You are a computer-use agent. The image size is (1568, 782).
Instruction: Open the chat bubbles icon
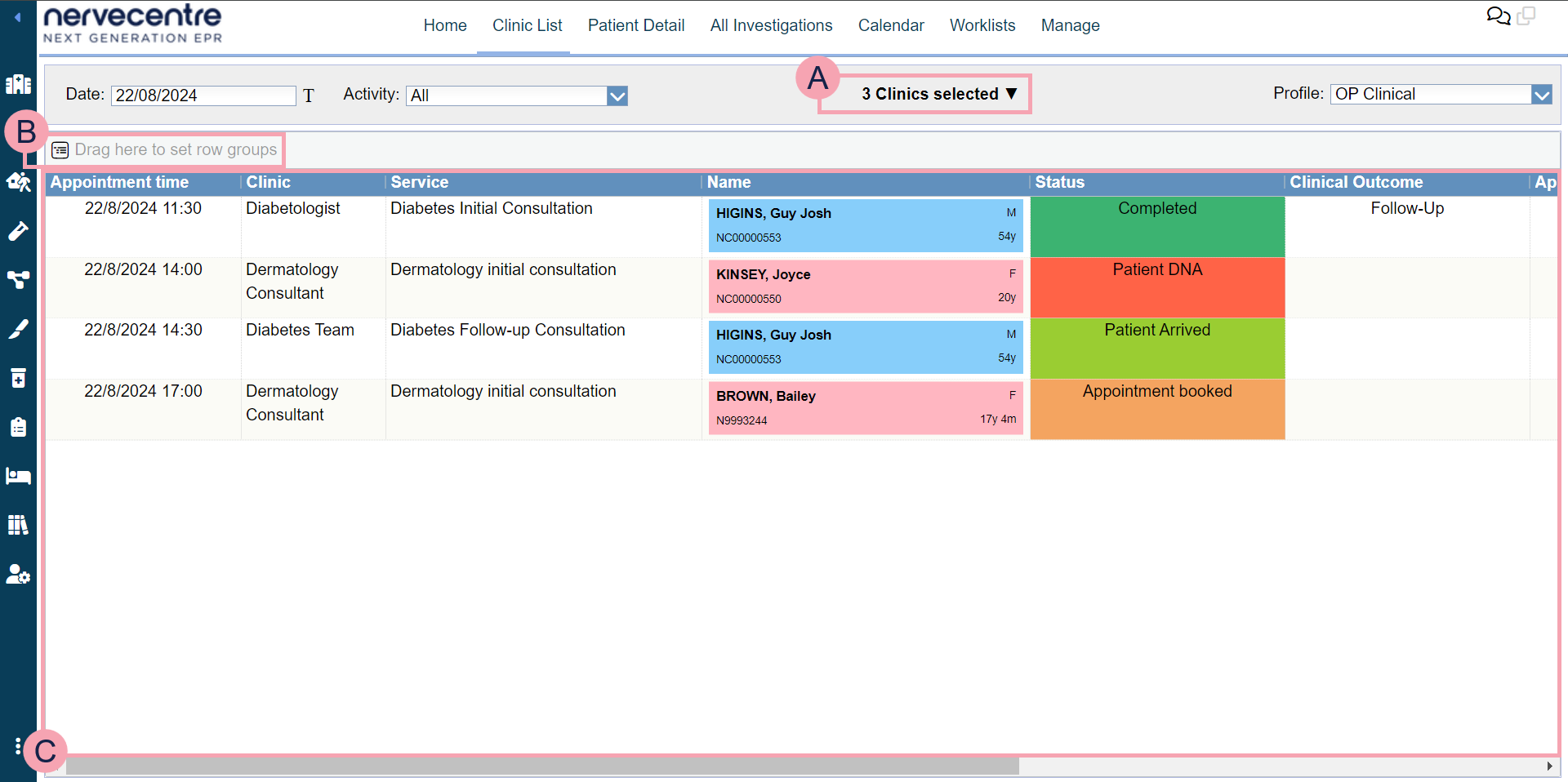(1498, 16)
